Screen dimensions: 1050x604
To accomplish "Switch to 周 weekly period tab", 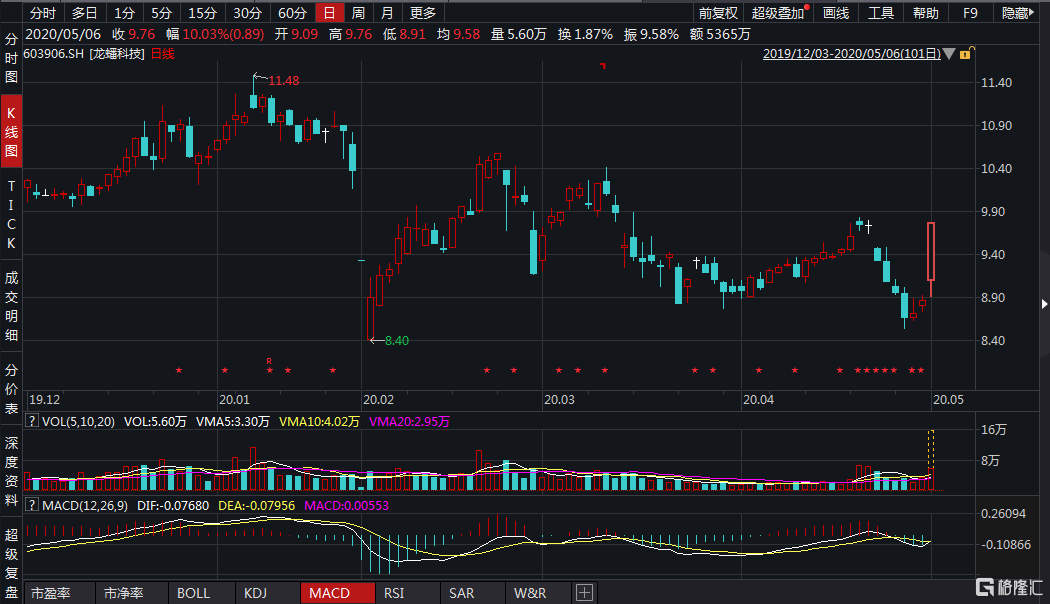I will click(358, 13).
